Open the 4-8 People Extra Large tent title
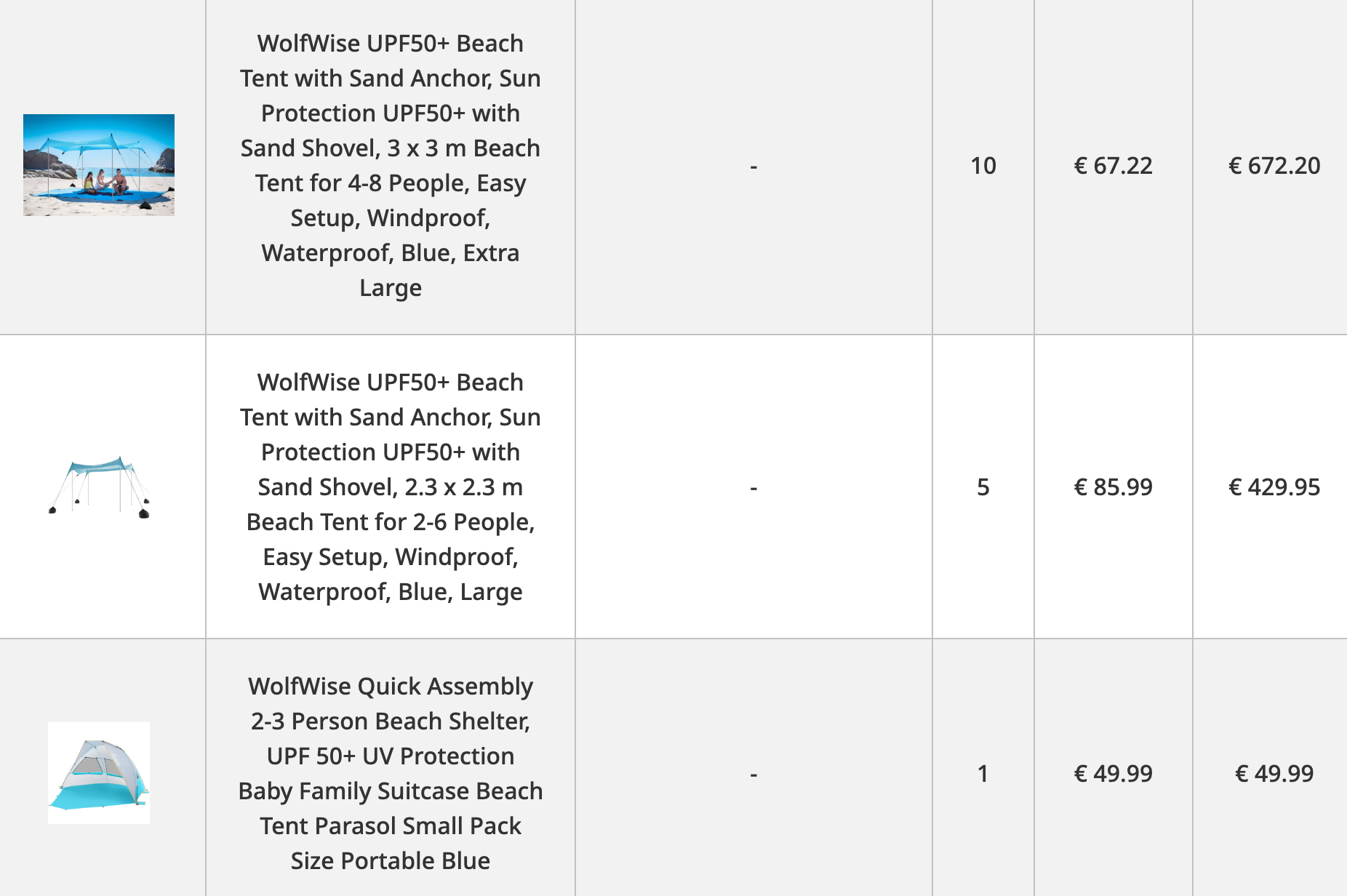Image resolution: width=1347 pixels, height=896 pixels. (x=391, y=165)
